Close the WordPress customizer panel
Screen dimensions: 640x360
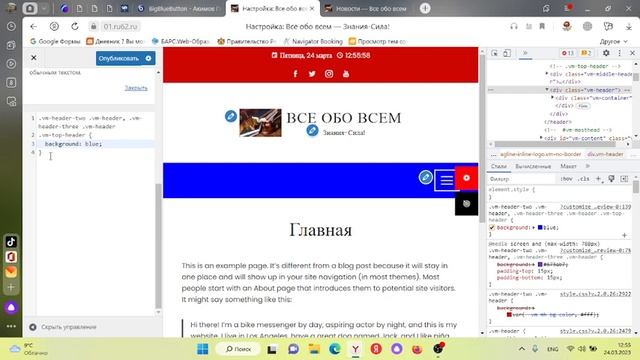pyautogui.click(x=34, y=58)
